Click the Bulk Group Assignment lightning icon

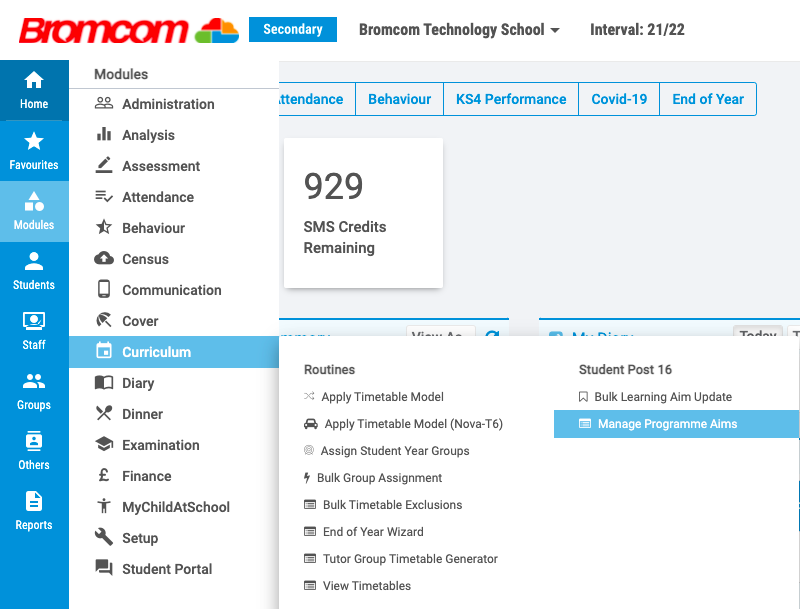[307, 477]
